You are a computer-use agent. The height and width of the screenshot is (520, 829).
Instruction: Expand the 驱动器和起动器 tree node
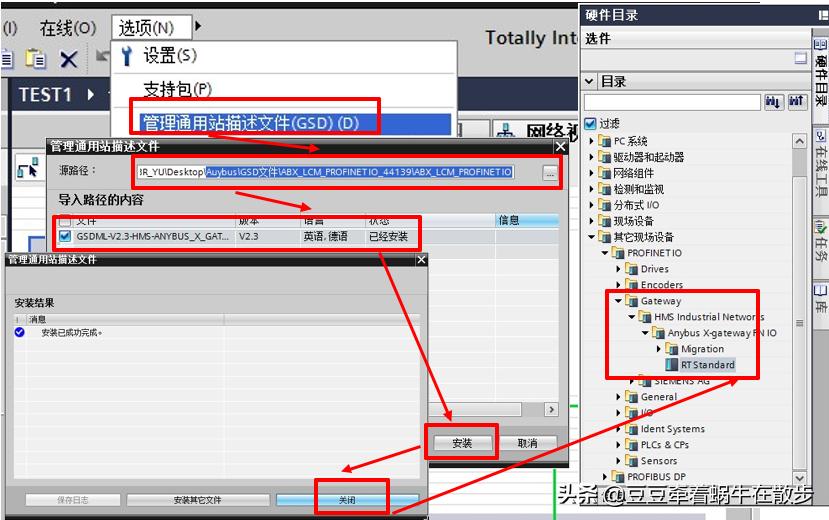tap(592, 157)
